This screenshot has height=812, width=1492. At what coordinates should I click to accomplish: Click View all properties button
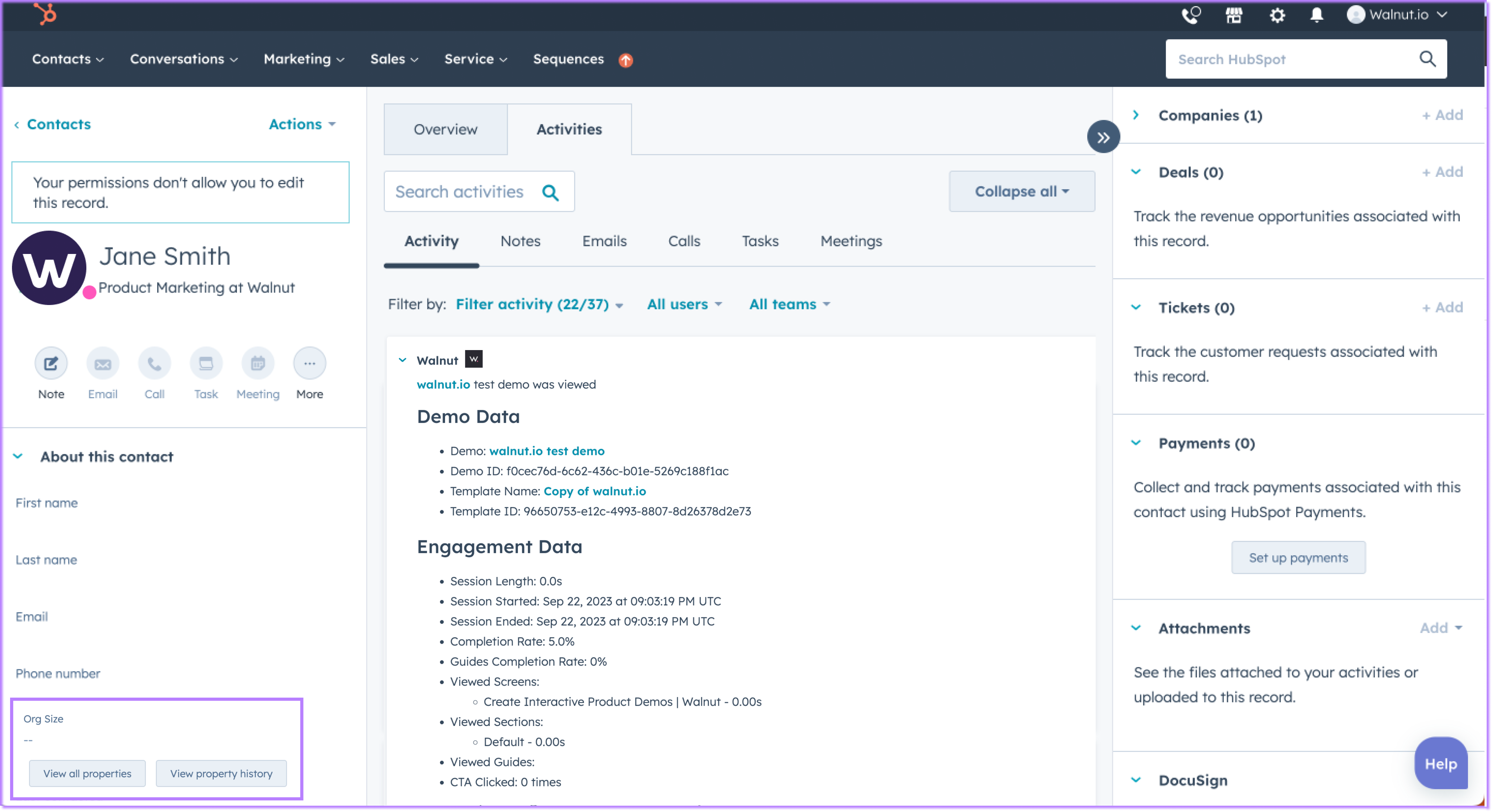(87, 774)
